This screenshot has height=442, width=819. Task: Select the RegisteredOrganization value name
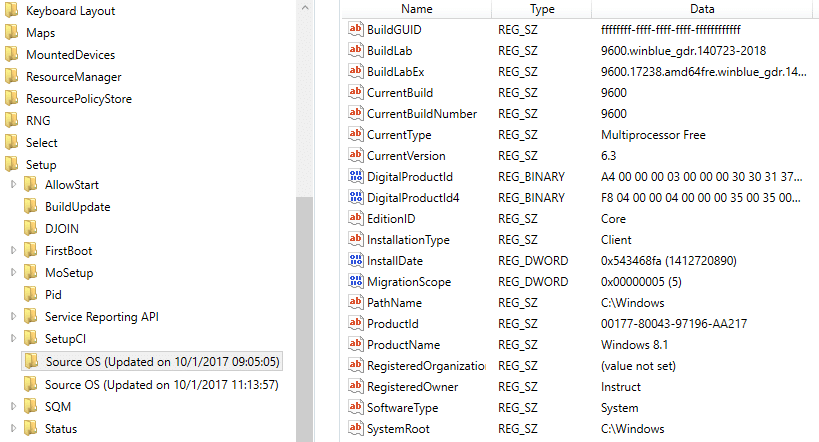click(x=426, y=366)
